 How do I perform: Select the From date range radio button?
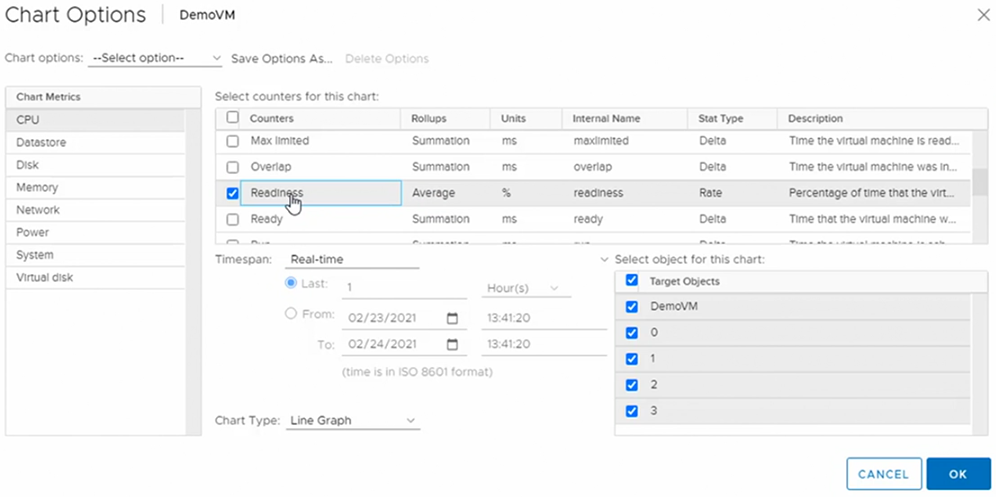pyautogui.click(x=291, y=313)
